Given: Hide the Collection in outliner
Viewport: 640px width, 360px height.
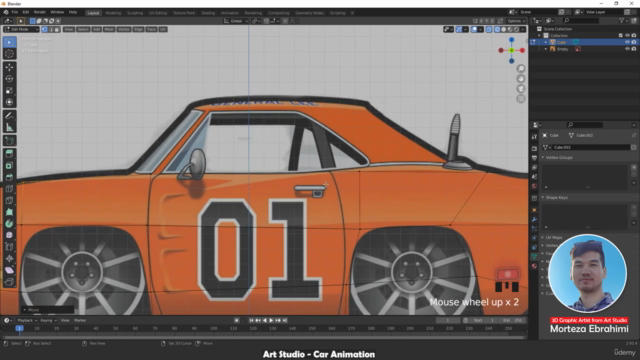Looking at the screenshot, I should (627, 36).
